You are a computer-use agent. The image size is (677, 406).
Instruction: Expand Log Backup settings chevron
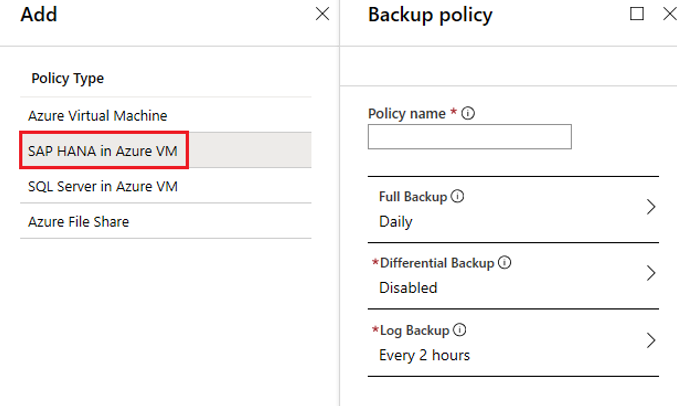click(x=651, y=340)
